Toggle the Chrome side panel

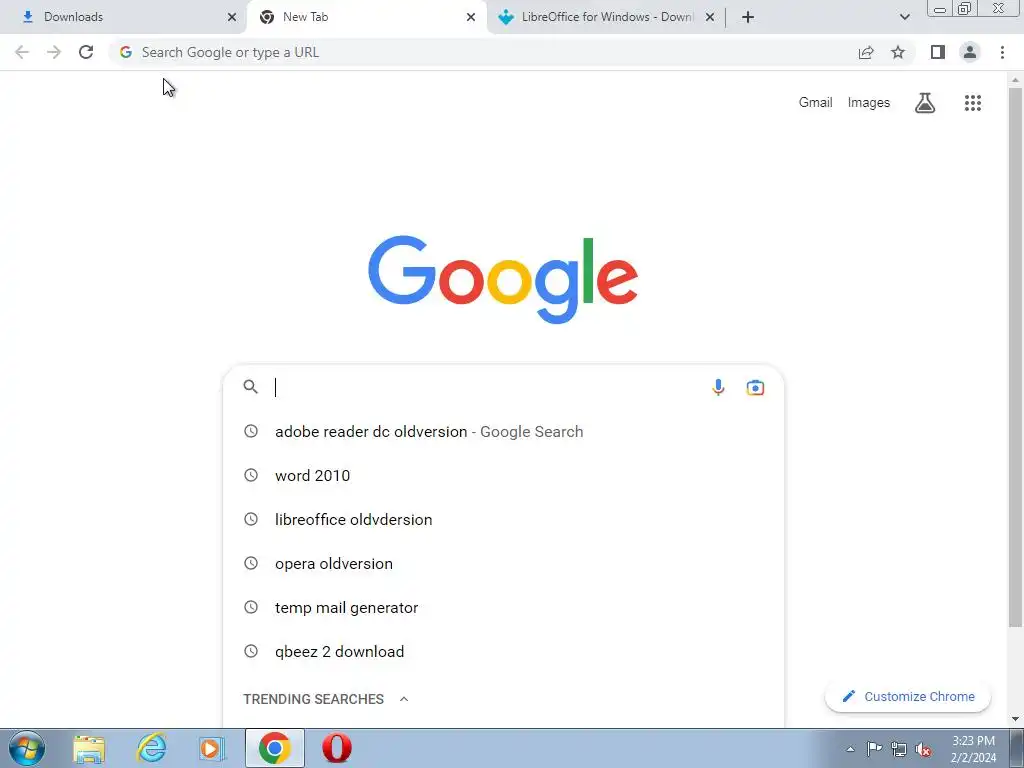tap(938, 52)
